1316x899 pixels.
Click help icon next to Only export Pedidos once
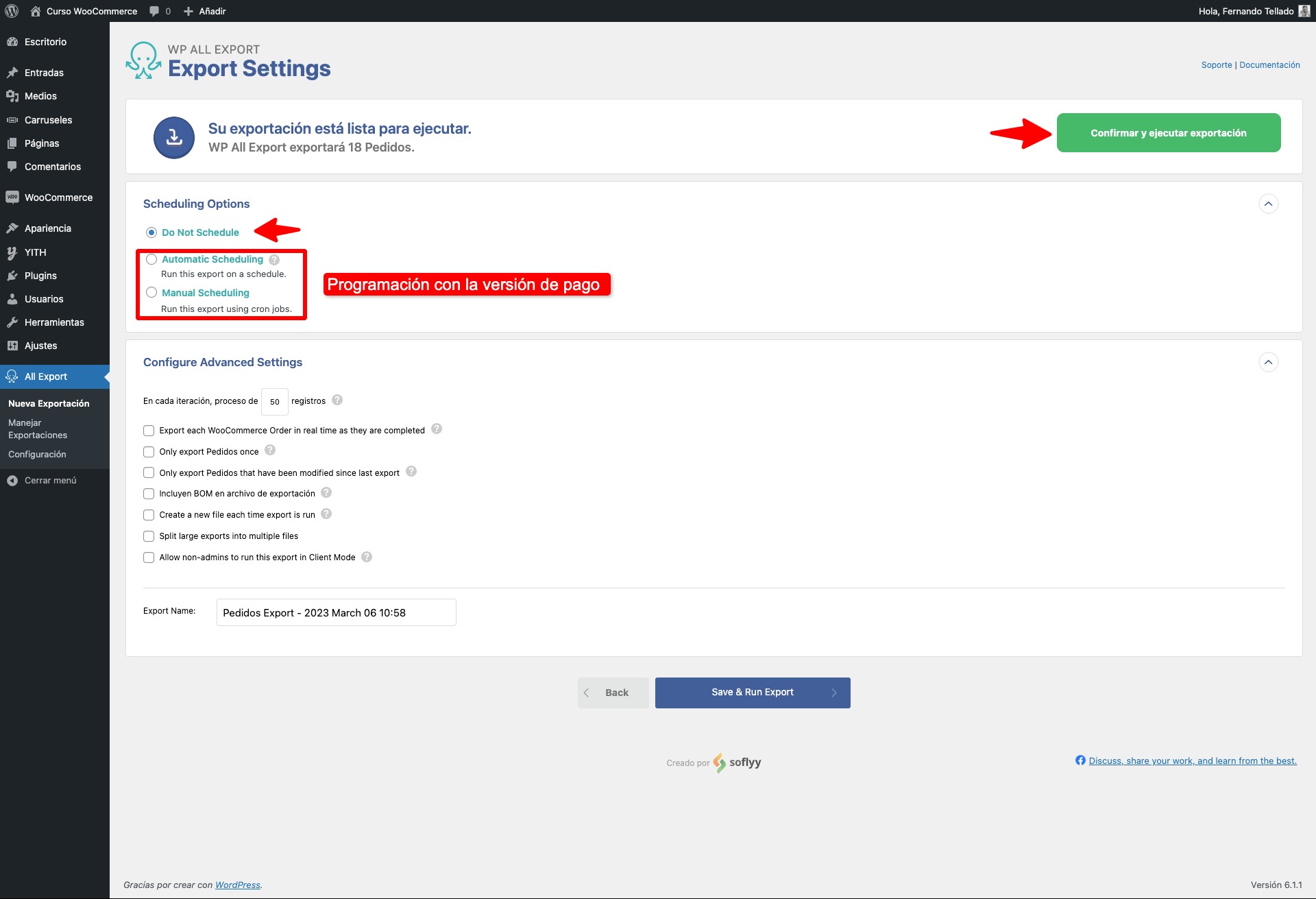point(270,450)
